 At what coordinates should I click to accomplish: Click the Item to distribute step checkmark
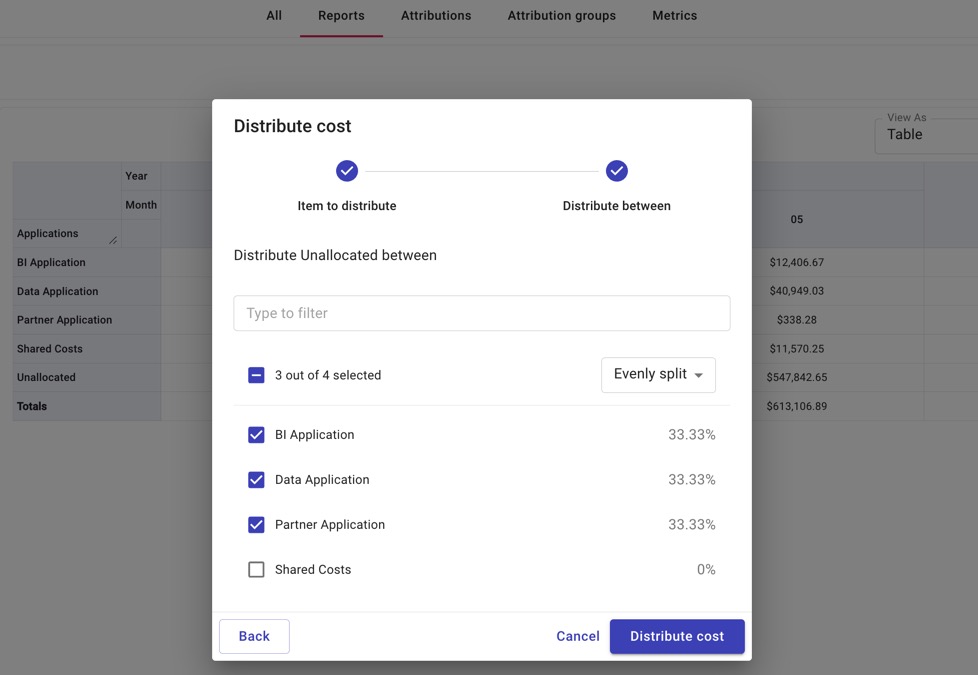pos(347,171)
